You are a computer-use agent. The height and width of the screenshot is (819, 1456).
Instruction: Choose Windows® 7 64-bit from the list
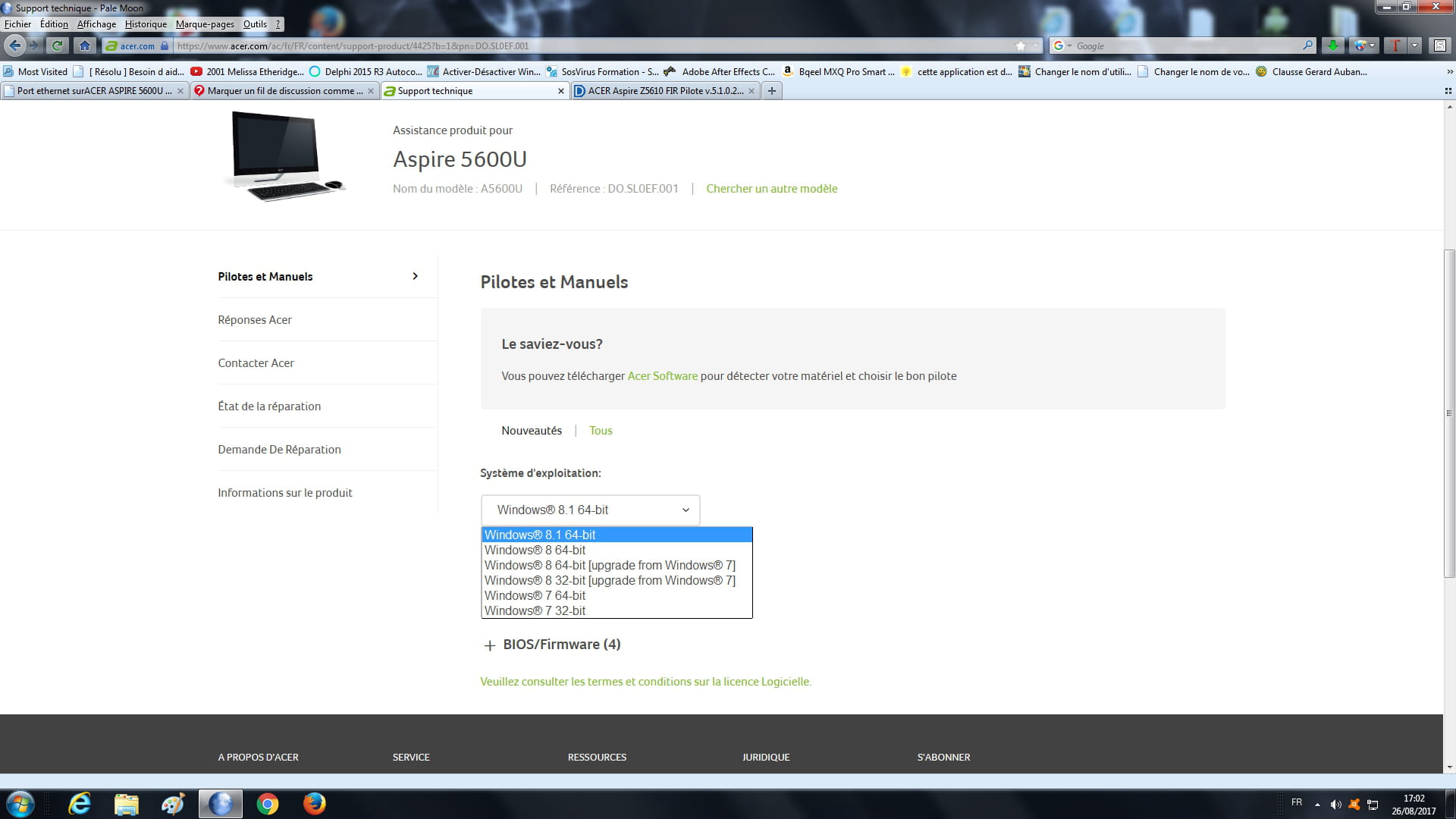tap(535, 596)
